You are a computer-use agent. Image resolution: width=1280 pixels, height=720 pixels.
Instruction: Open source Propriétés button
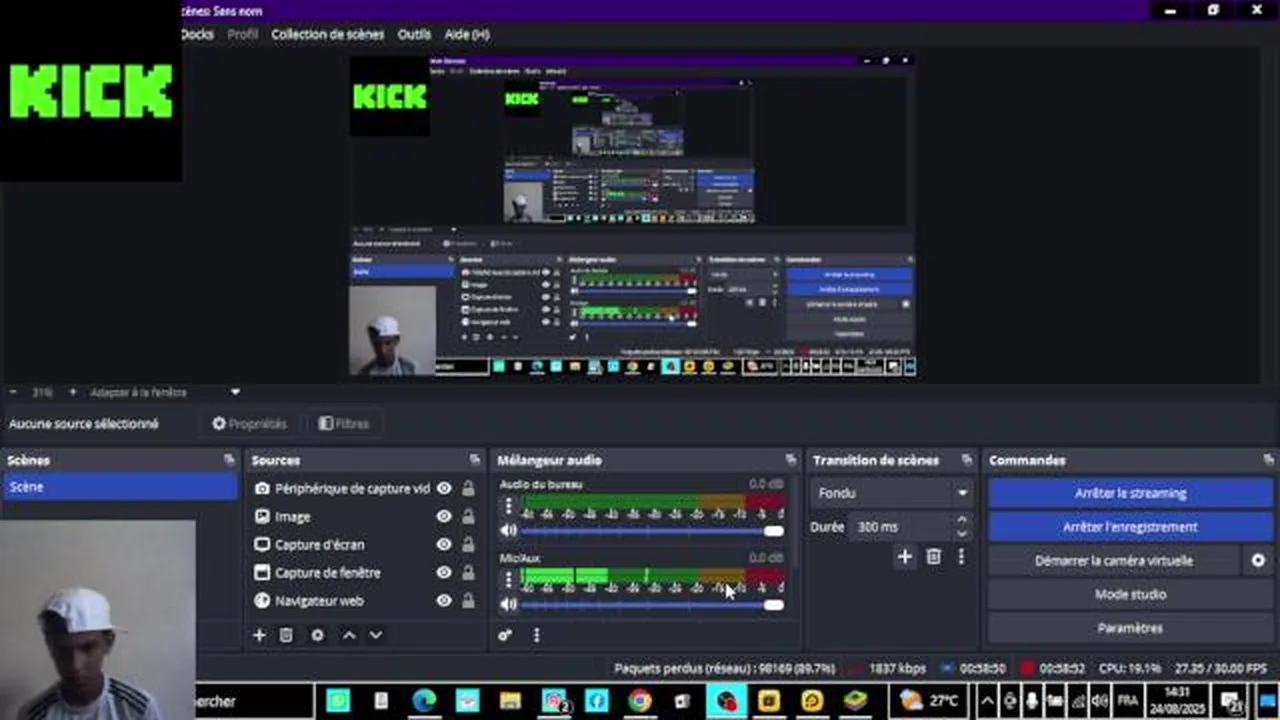(250, 424)
